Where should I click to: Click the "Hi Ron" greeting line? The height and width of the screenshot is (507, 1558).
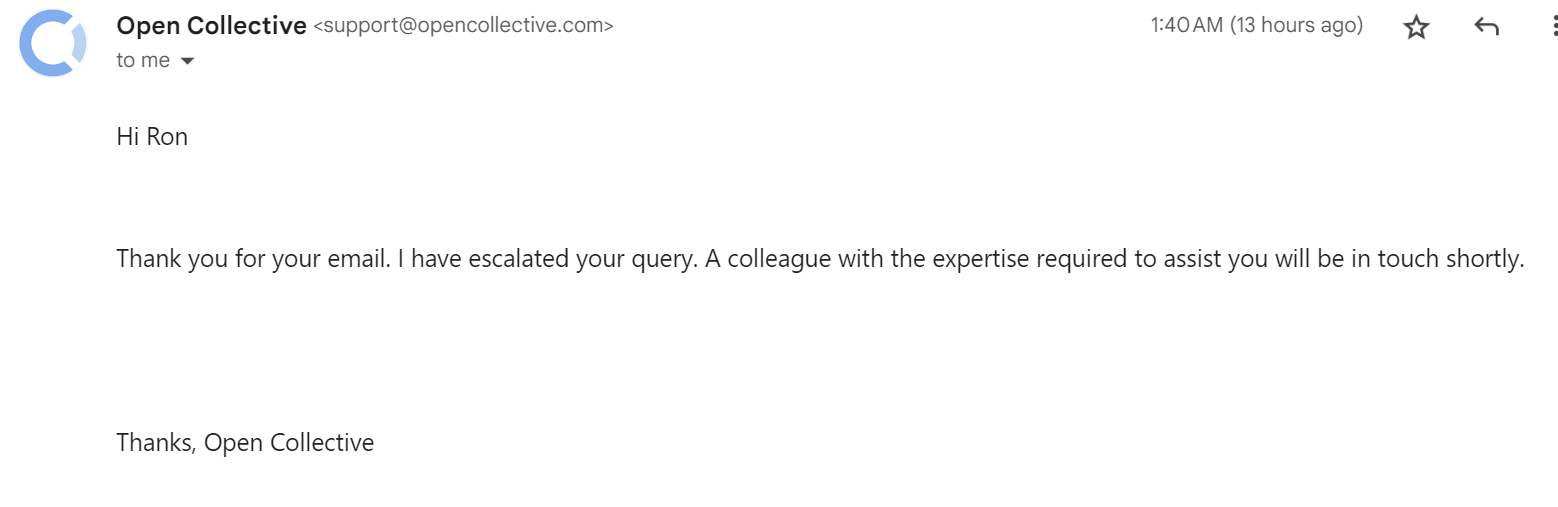coord(152,136)
